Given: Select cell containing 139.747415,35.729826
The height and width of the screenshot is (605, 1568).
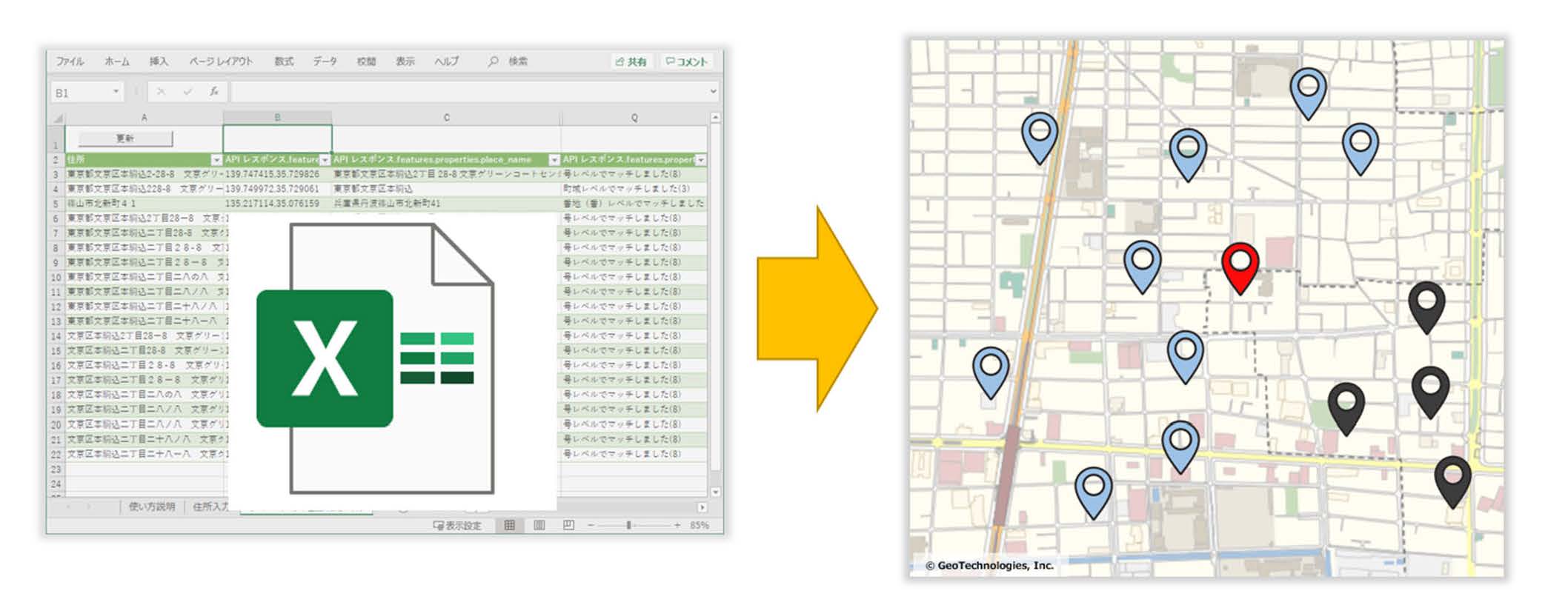Looking at the screenshot, I should (x=277, y=174).
